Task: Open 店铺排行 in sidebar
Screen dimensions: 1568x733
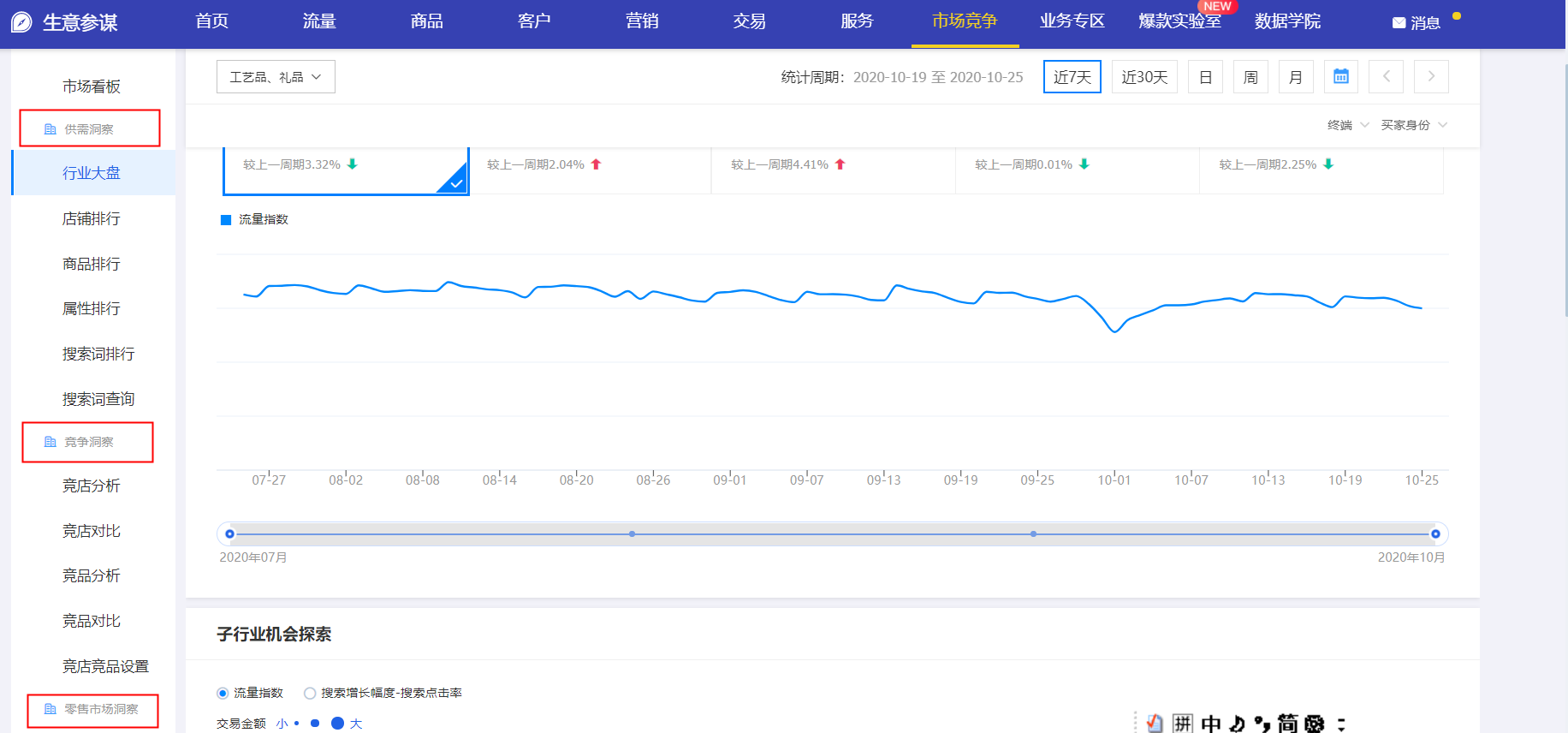Action: point(92,218)
